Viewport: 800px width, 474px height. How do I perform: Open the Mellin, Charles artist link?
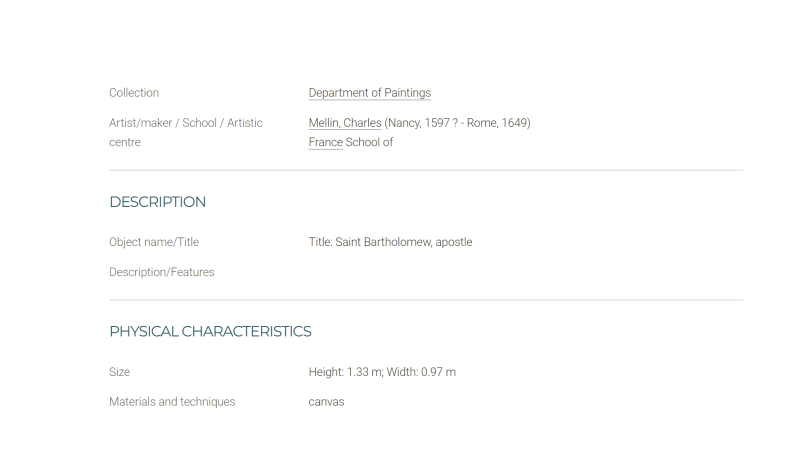point(345,123)
